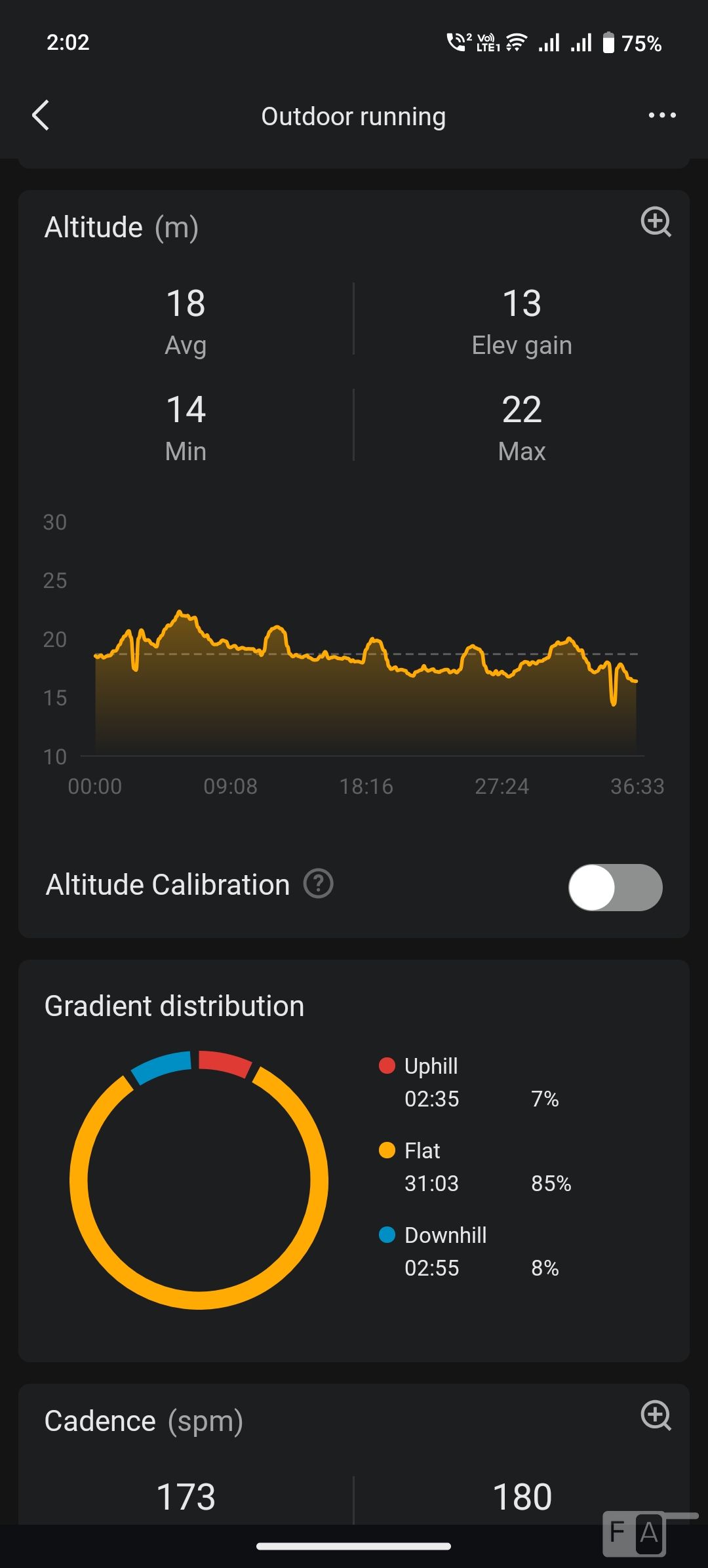This screenshot has height=1568, width=708.
Task: Tap the floating FA translate icon
Action: coord(634,1533)
